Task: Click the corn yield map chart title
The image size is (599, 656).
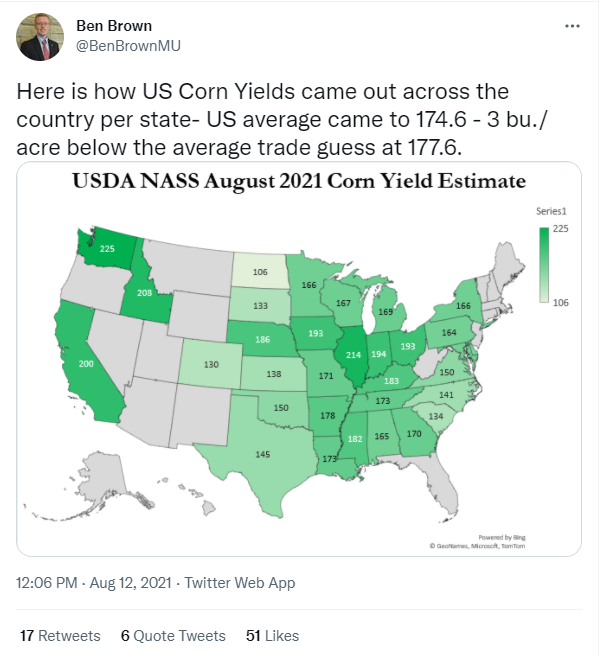Action: (x=299, y=181)
